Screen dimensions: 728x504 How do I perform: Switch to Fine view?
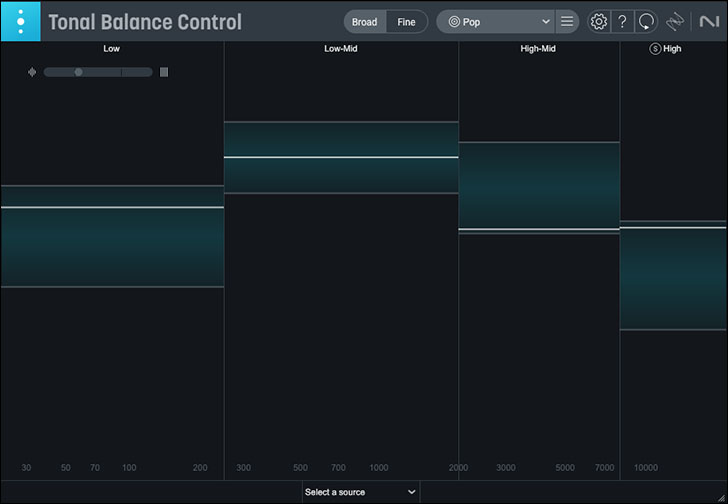tap(406, 22)
